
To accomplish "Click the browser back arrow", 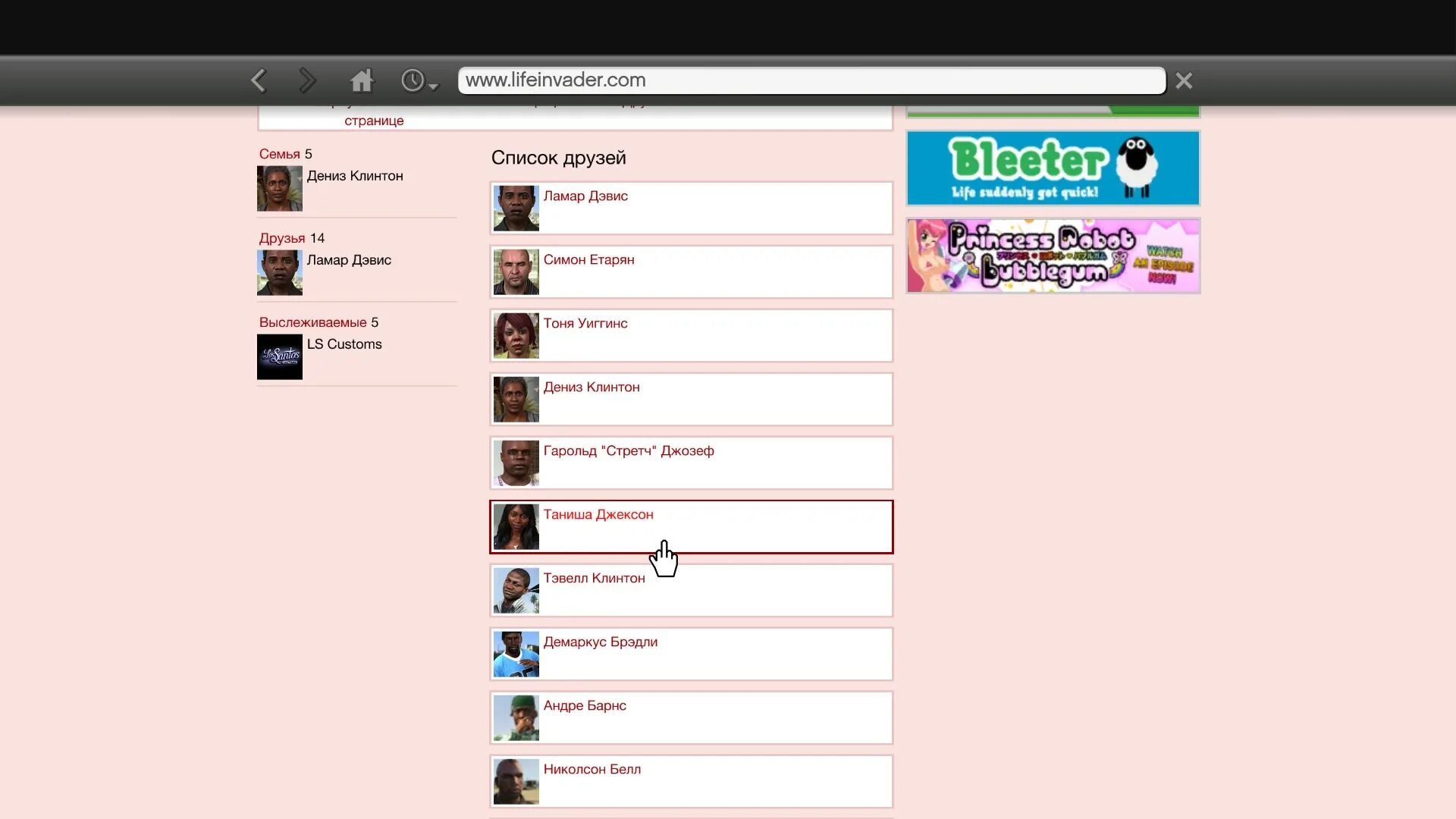I will click(259, 80).
